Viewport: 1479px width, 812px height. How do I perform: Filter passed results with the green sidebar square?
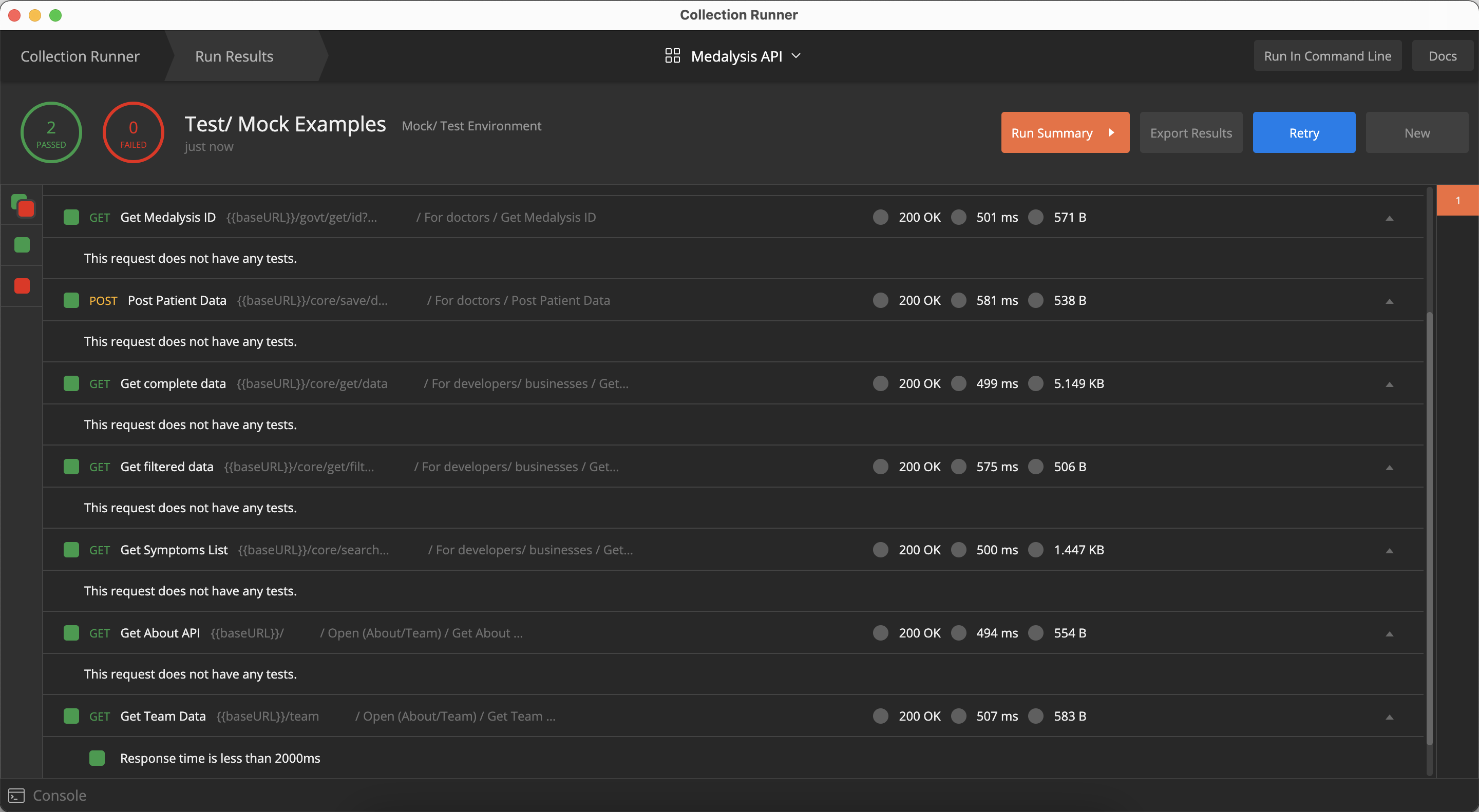click(x=22, y=245)
